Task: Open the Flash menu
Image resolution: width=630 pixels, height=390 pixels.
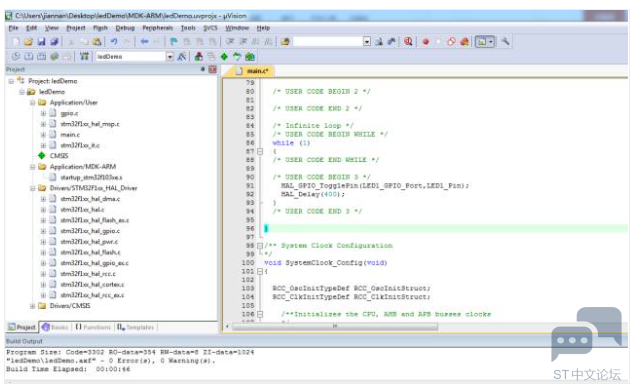Action: click(x=100, y=28)
